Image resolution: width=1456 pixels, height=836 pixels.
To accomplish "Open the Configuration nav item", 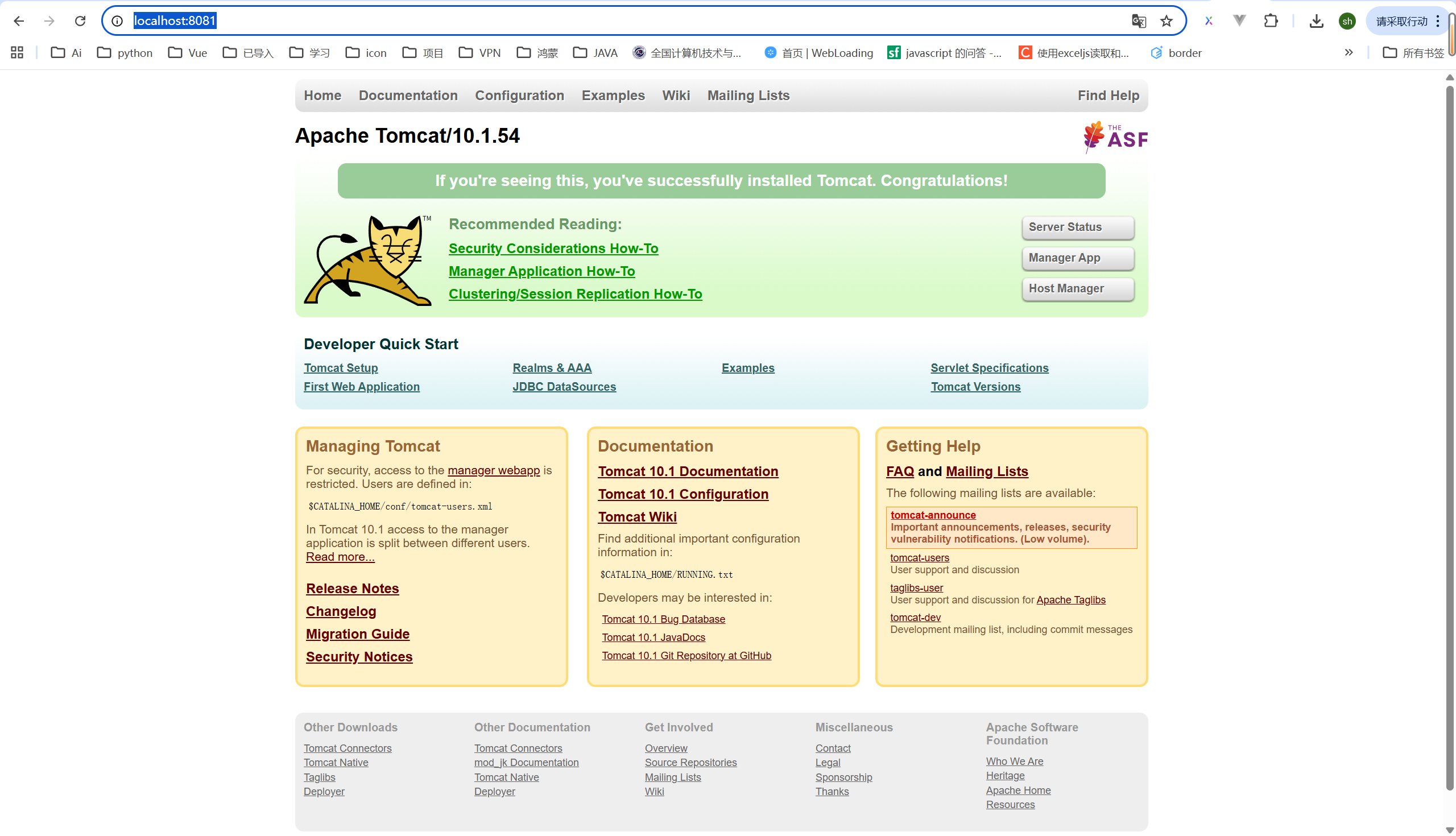I will tap(519, 96).
